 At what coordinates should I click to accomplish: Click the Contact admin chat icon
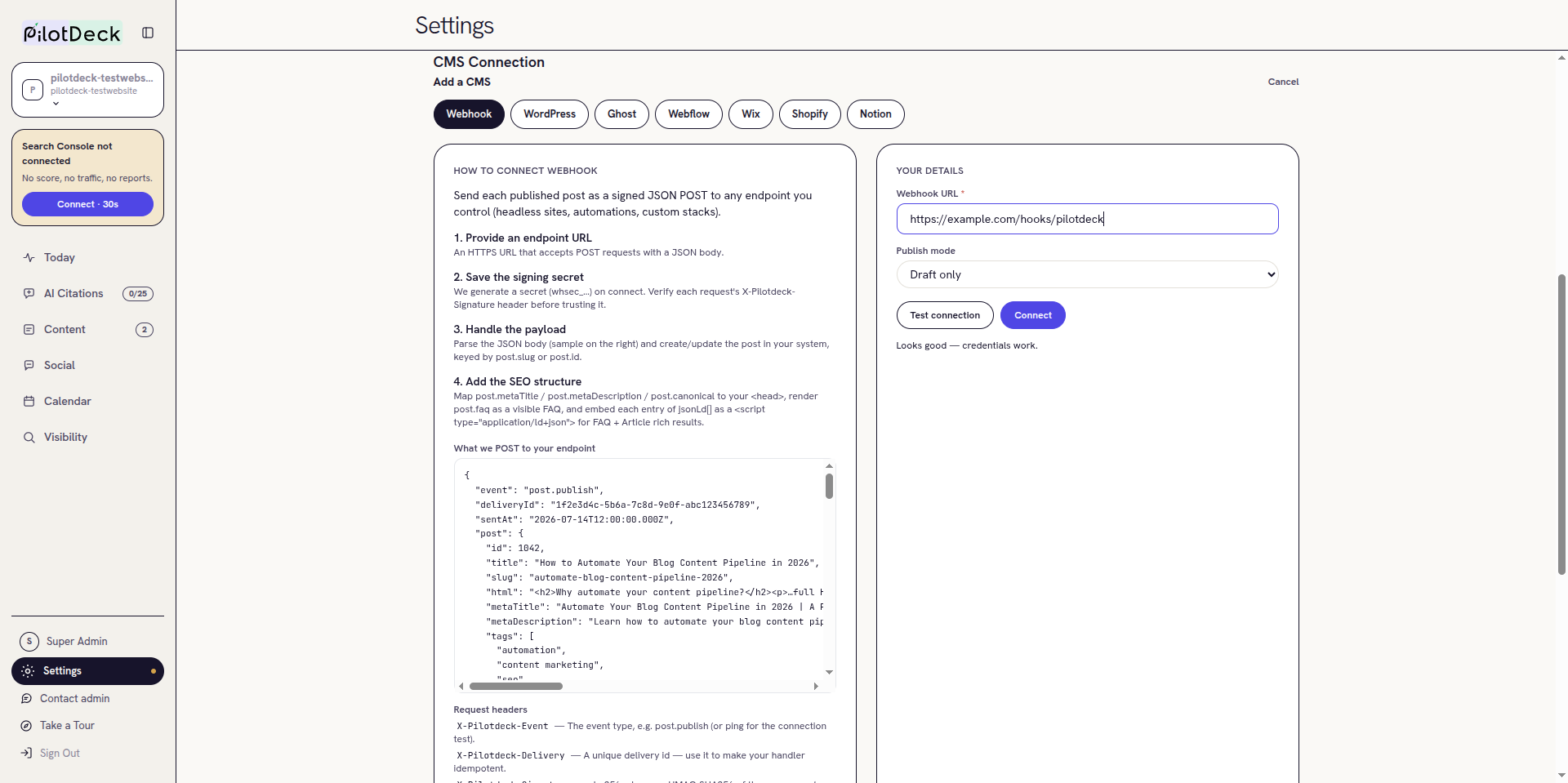[x=26, y=698]
